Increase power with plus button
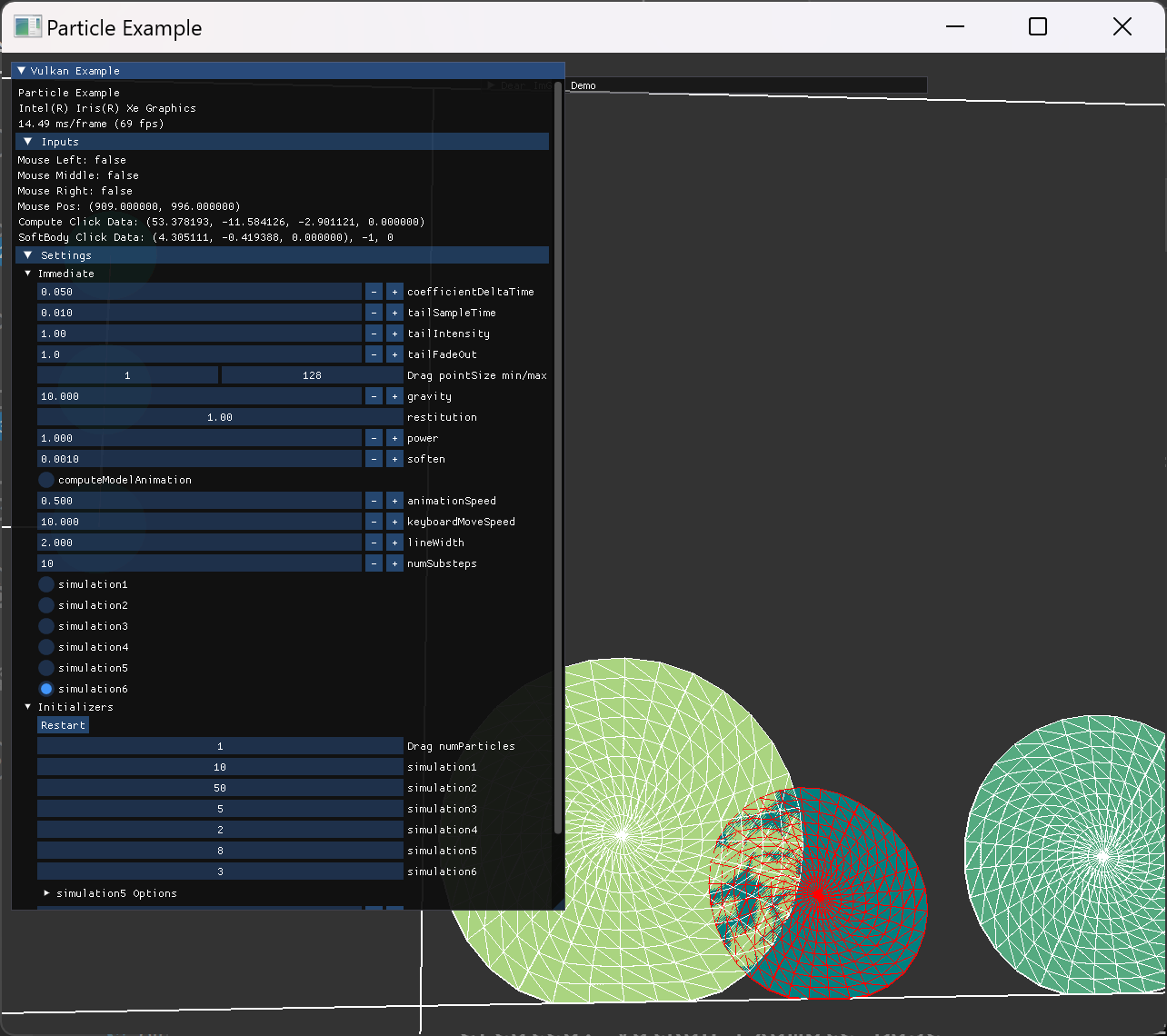The width and height of the screenshot is (1167, 1036). point(394,438)
